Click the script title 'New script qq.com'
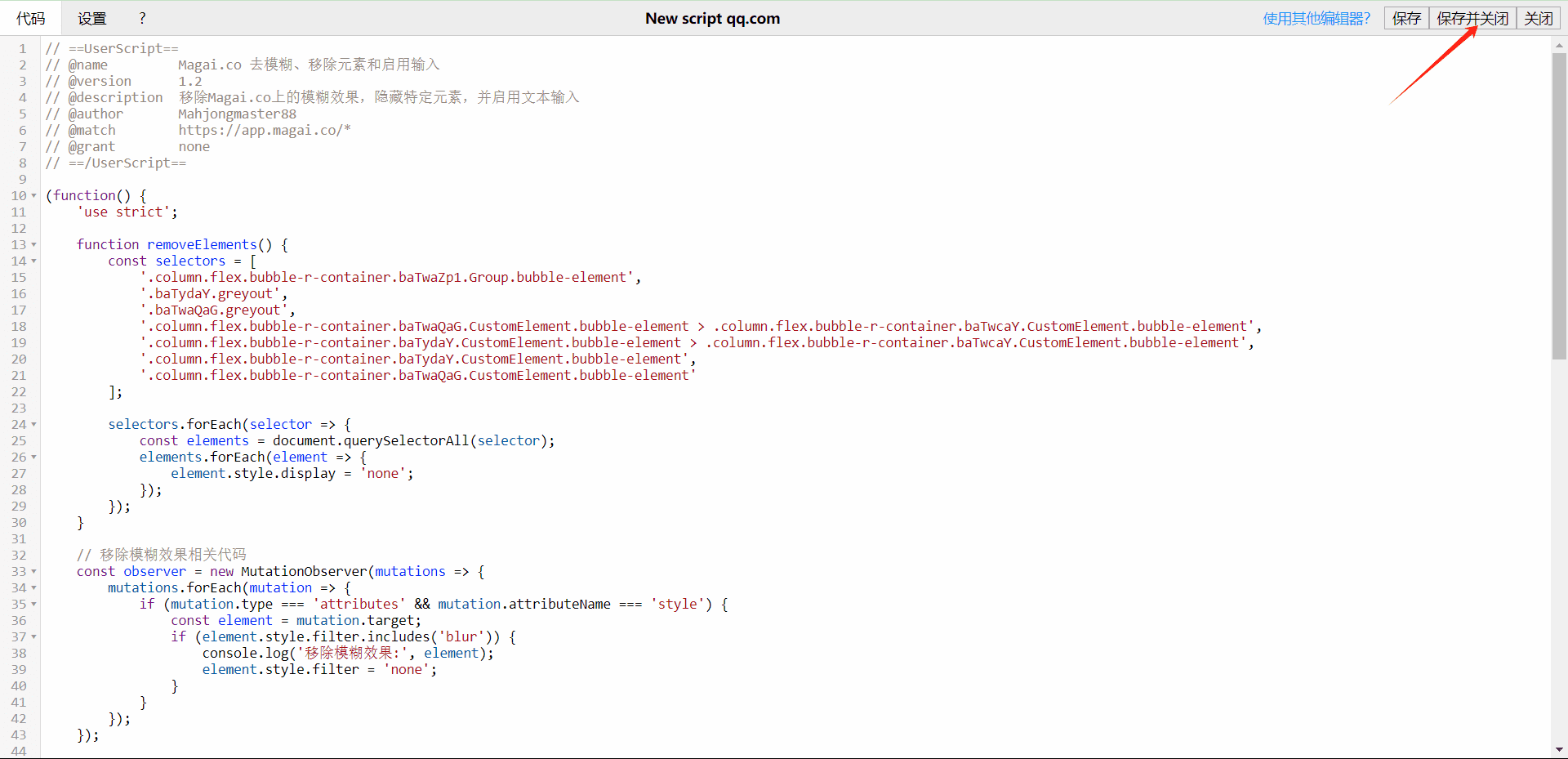Viewport: 1568px width, 759px height. 712,18
